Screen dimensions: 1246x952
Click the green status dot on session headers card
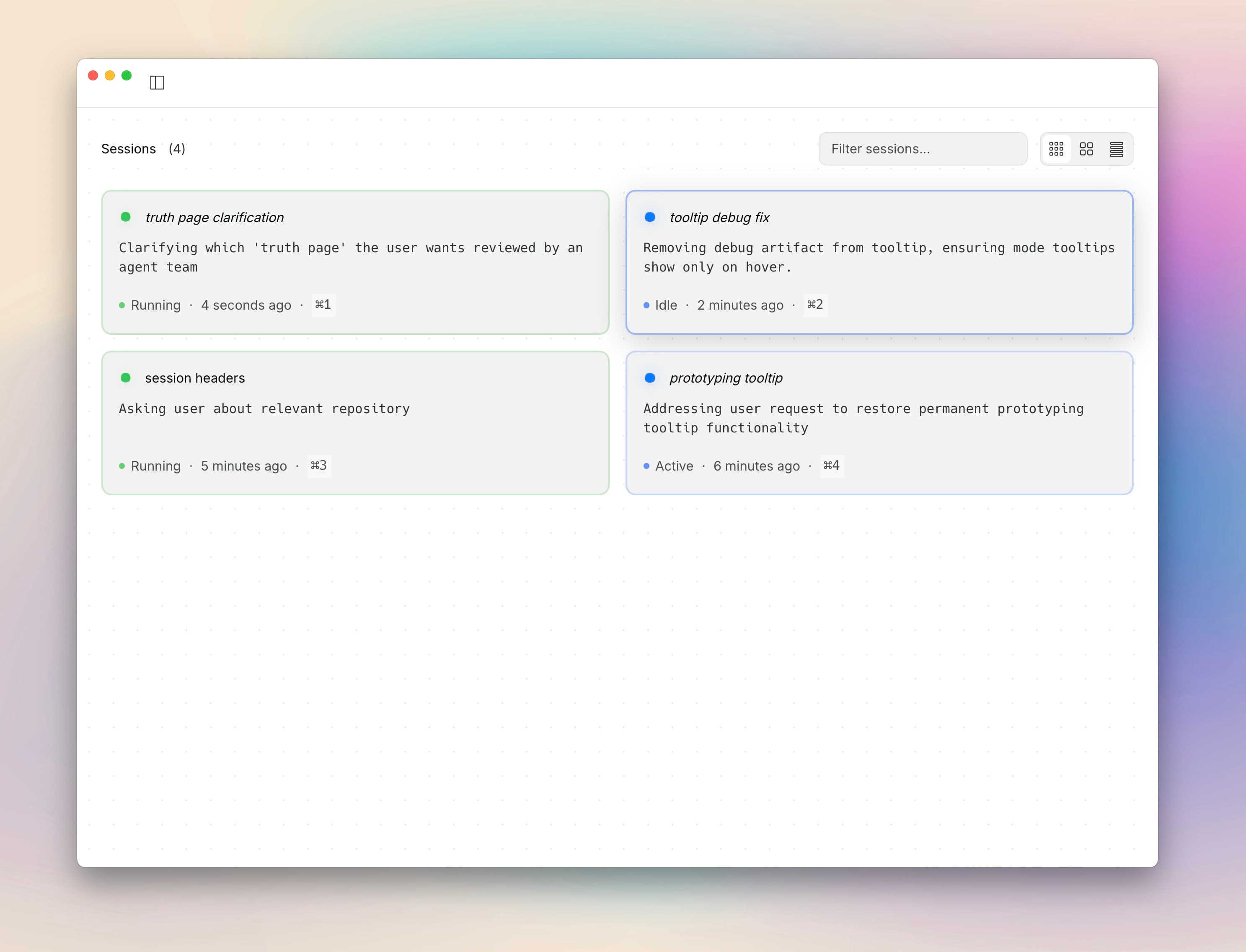click(126, 378)
